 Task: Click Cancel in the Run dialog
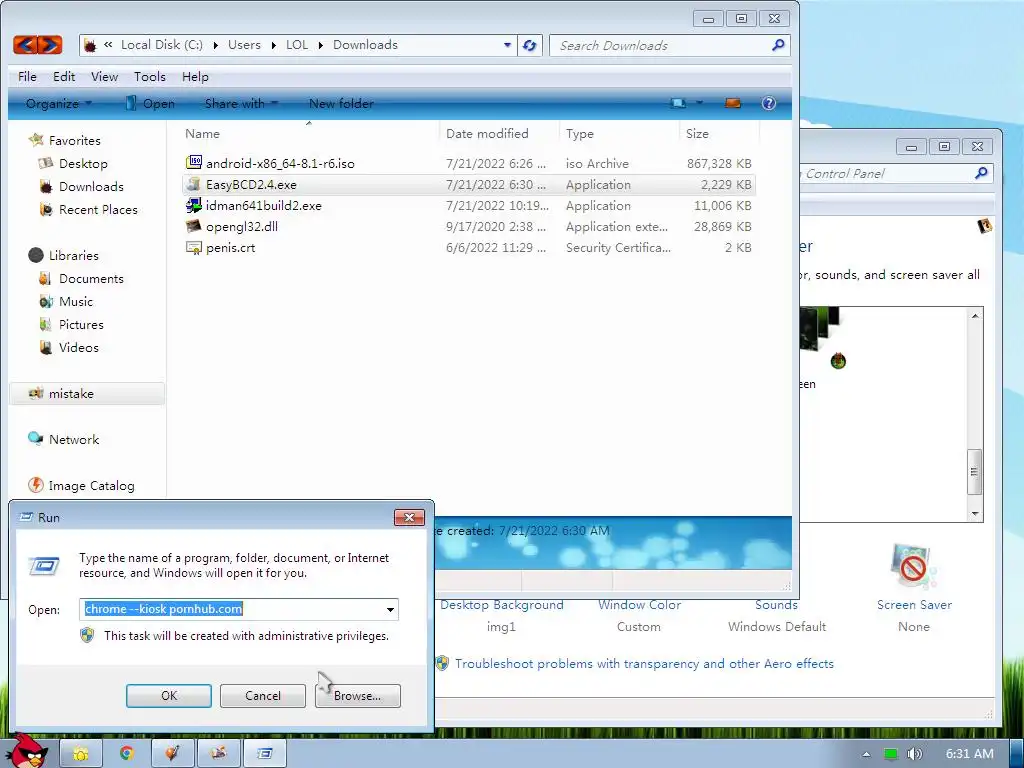pos(263,696)
